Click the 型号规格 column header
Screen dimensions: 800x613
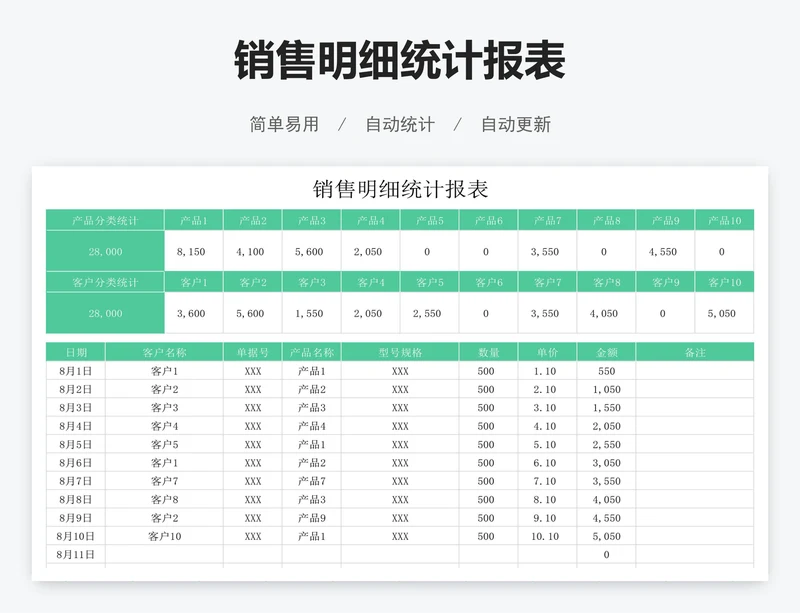401,352
